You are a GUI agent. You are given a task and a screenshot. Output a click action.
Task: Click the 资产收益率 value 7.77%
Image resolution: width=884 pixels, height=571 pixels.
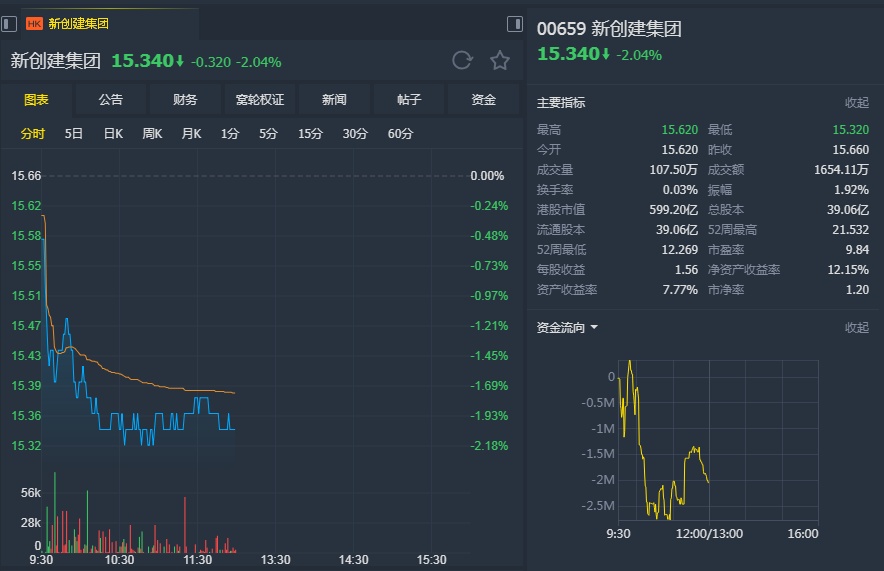(680, 290)
